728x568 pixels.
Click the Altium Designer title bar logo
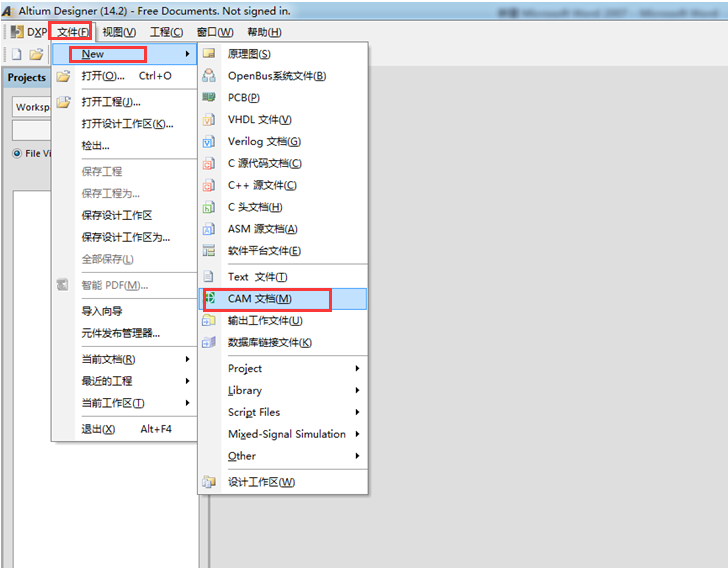click(7, 11)
